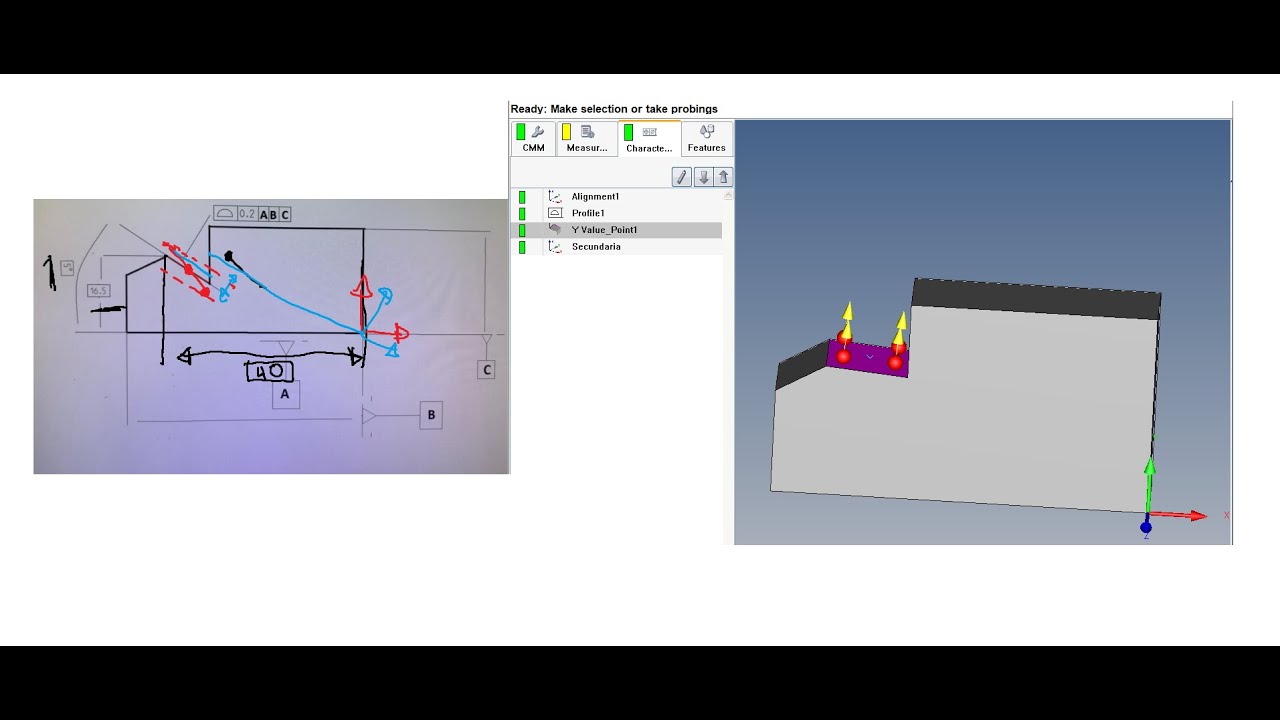1280x720 pixels.
Task: Open the Features tab
Action: [707, 138]
